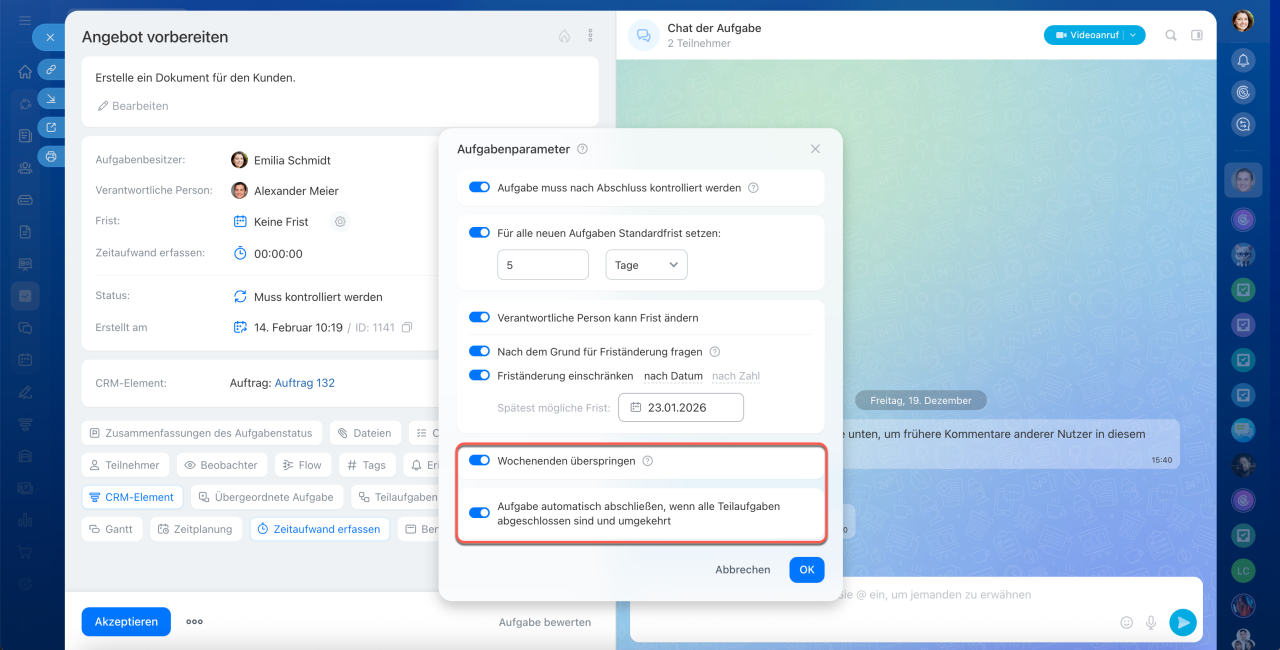Click Bearbeiten under task description
Screen dimensions: 1280x650
(x=132, y=106)
